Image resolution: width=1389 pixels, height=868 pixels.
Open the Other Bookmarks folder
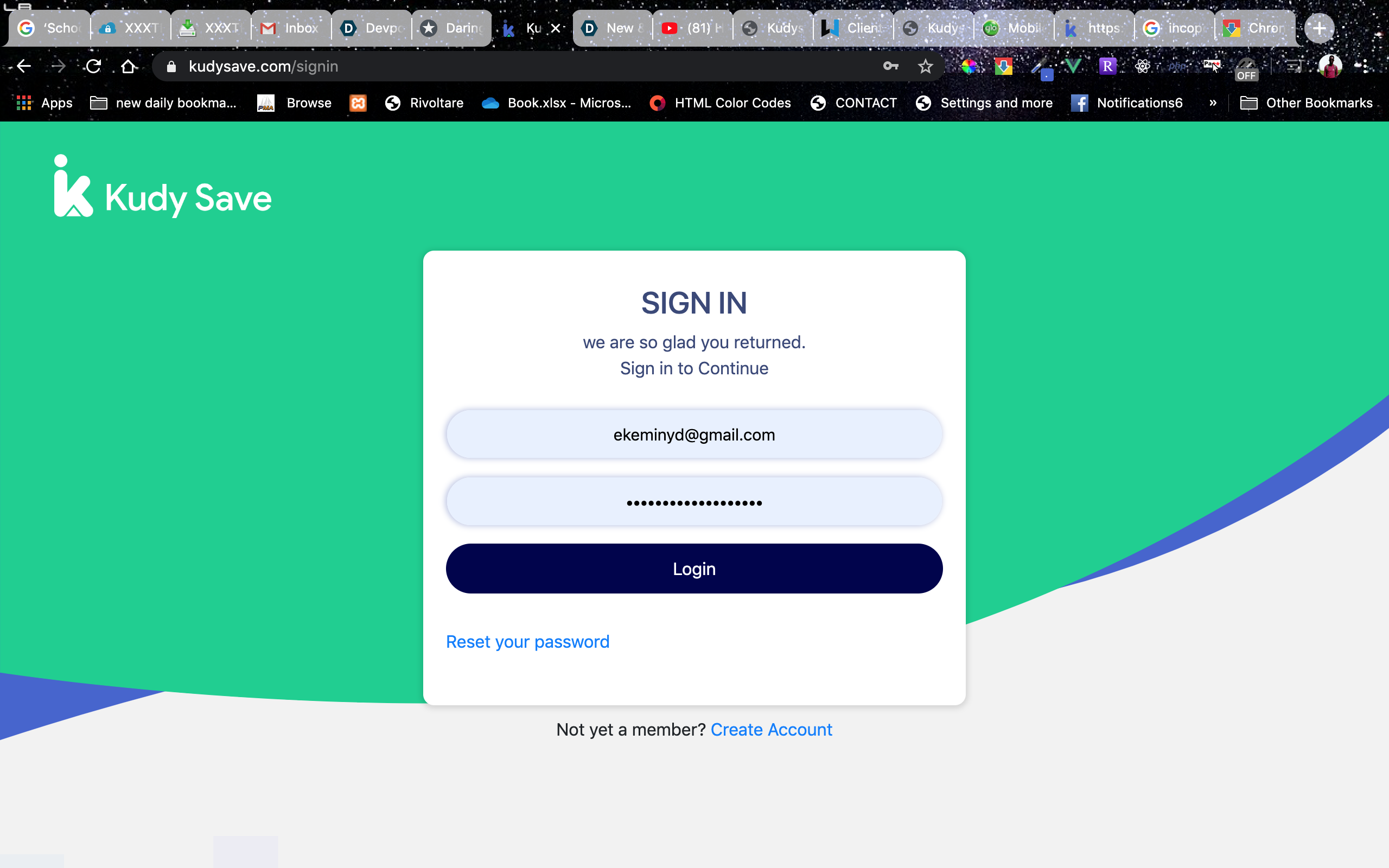1307,103
